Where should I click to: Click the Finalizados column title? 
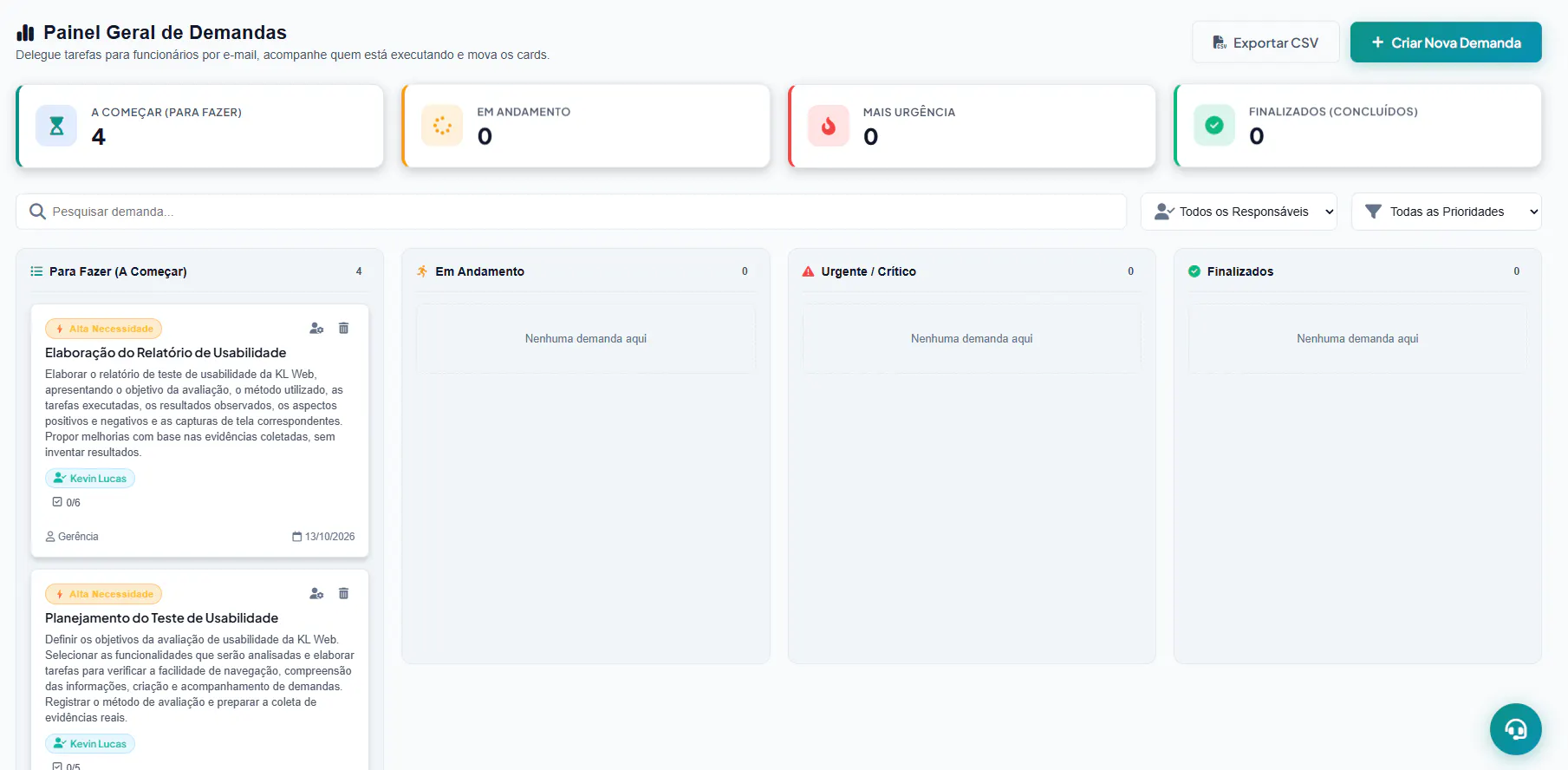click(1240, 271)
